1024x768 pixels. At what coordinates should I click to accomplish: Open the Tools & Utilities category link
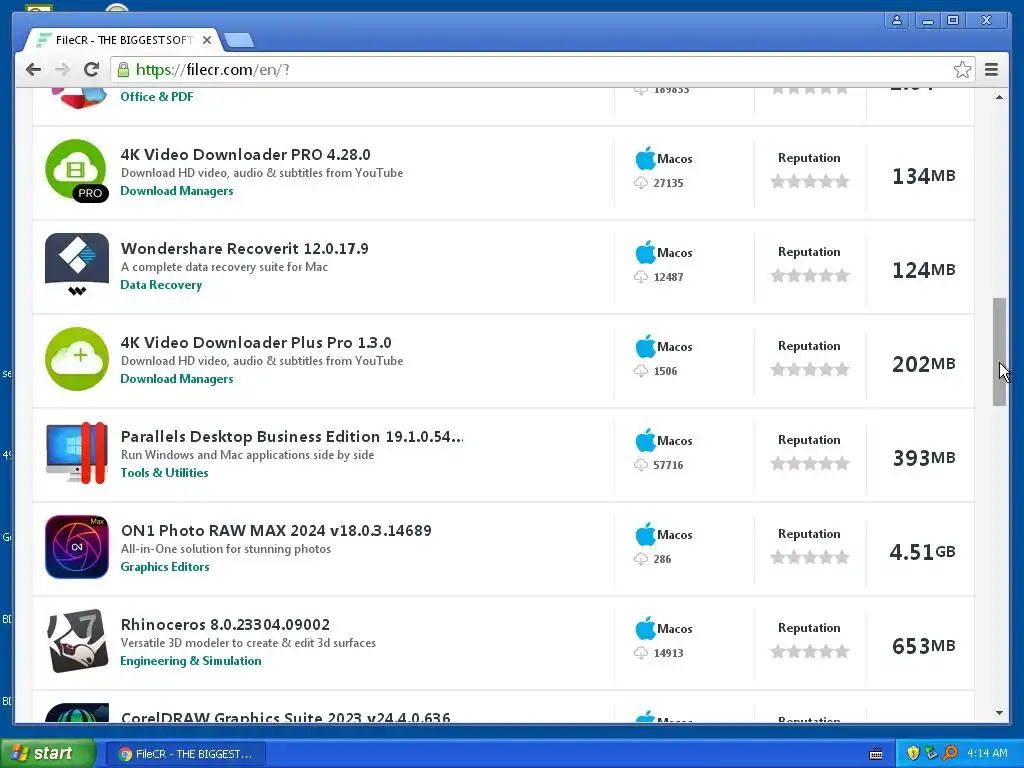click(x=165, y=473)
